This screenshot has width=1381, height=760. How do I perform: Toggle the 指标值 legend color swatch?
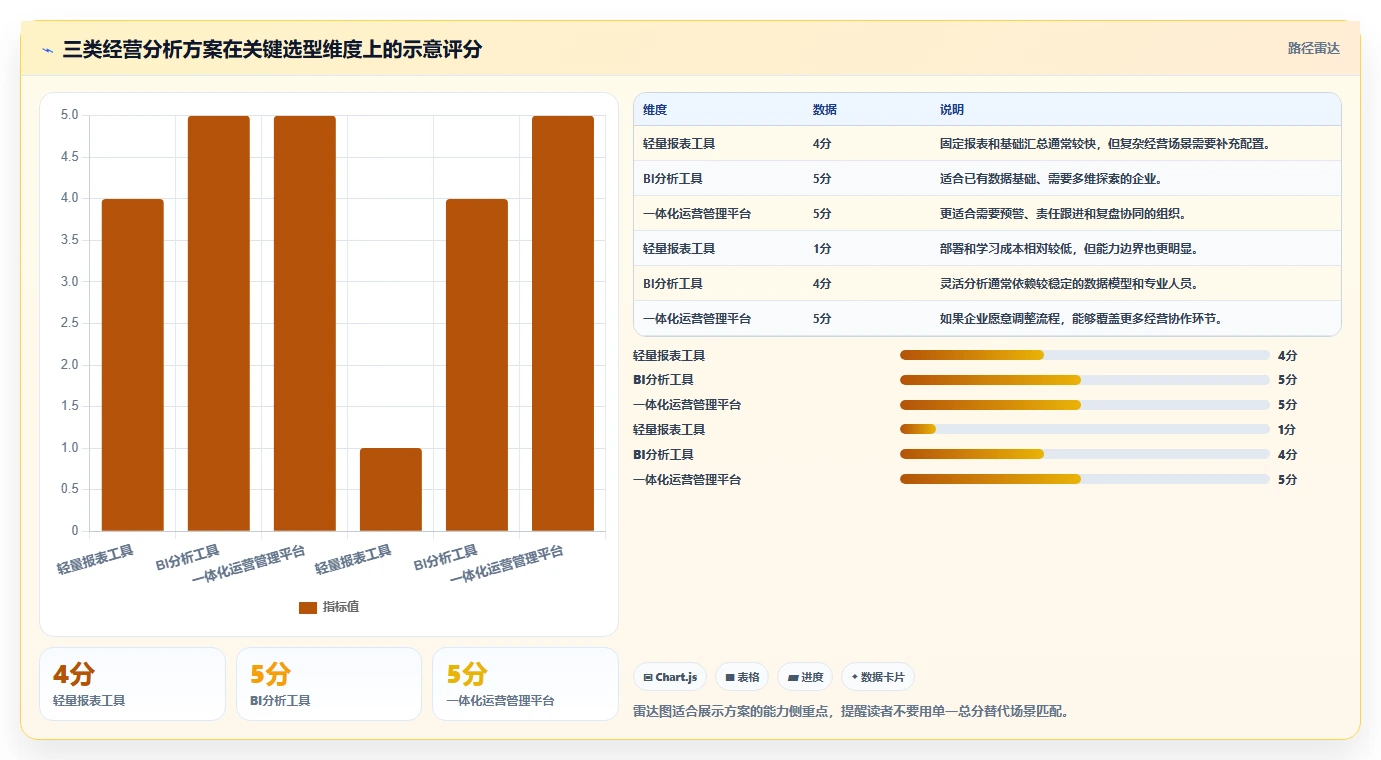[308, 607]
